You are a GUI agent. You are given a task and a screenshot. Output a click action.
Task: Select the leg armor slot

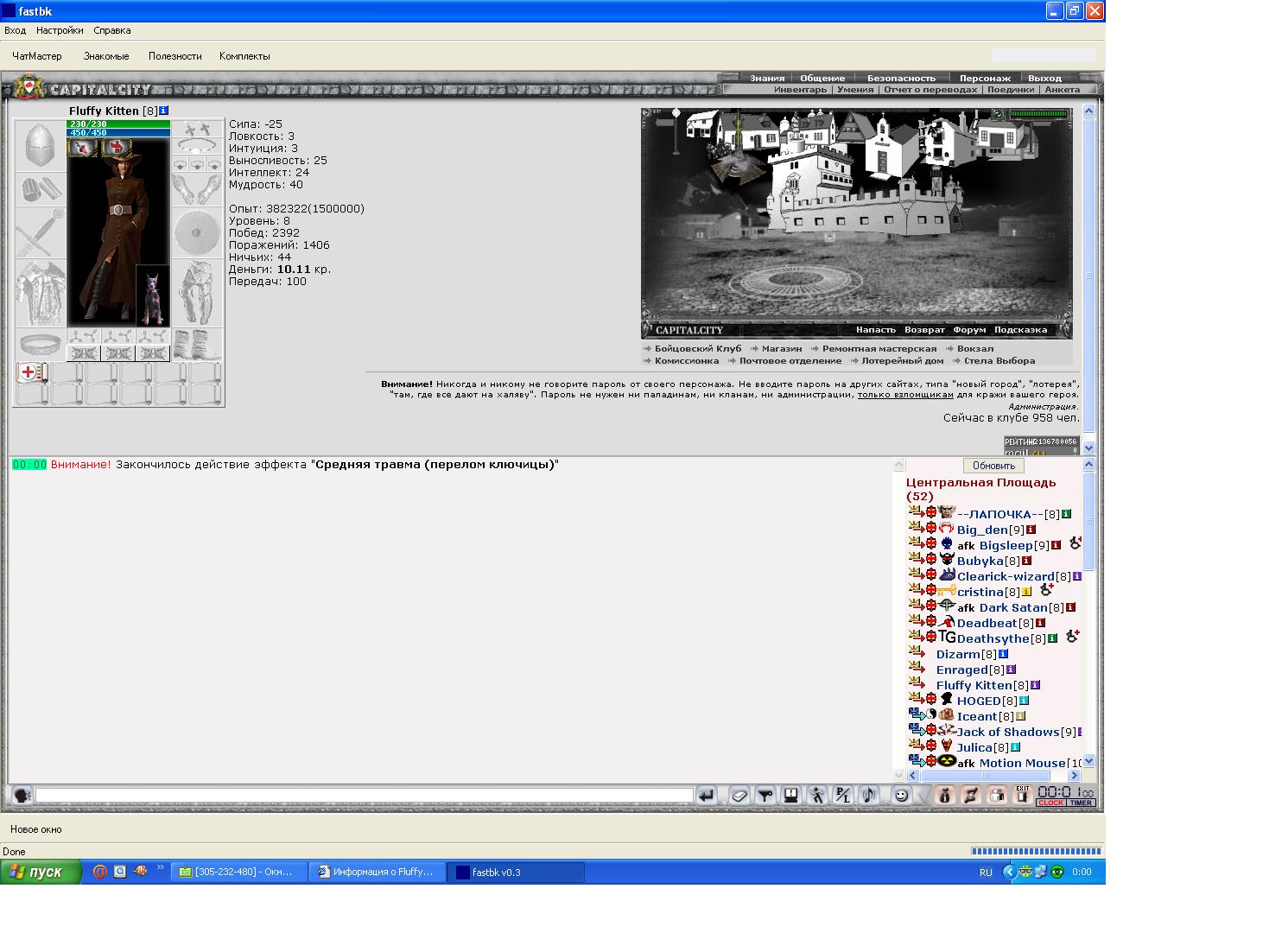[x=198, y=293]
